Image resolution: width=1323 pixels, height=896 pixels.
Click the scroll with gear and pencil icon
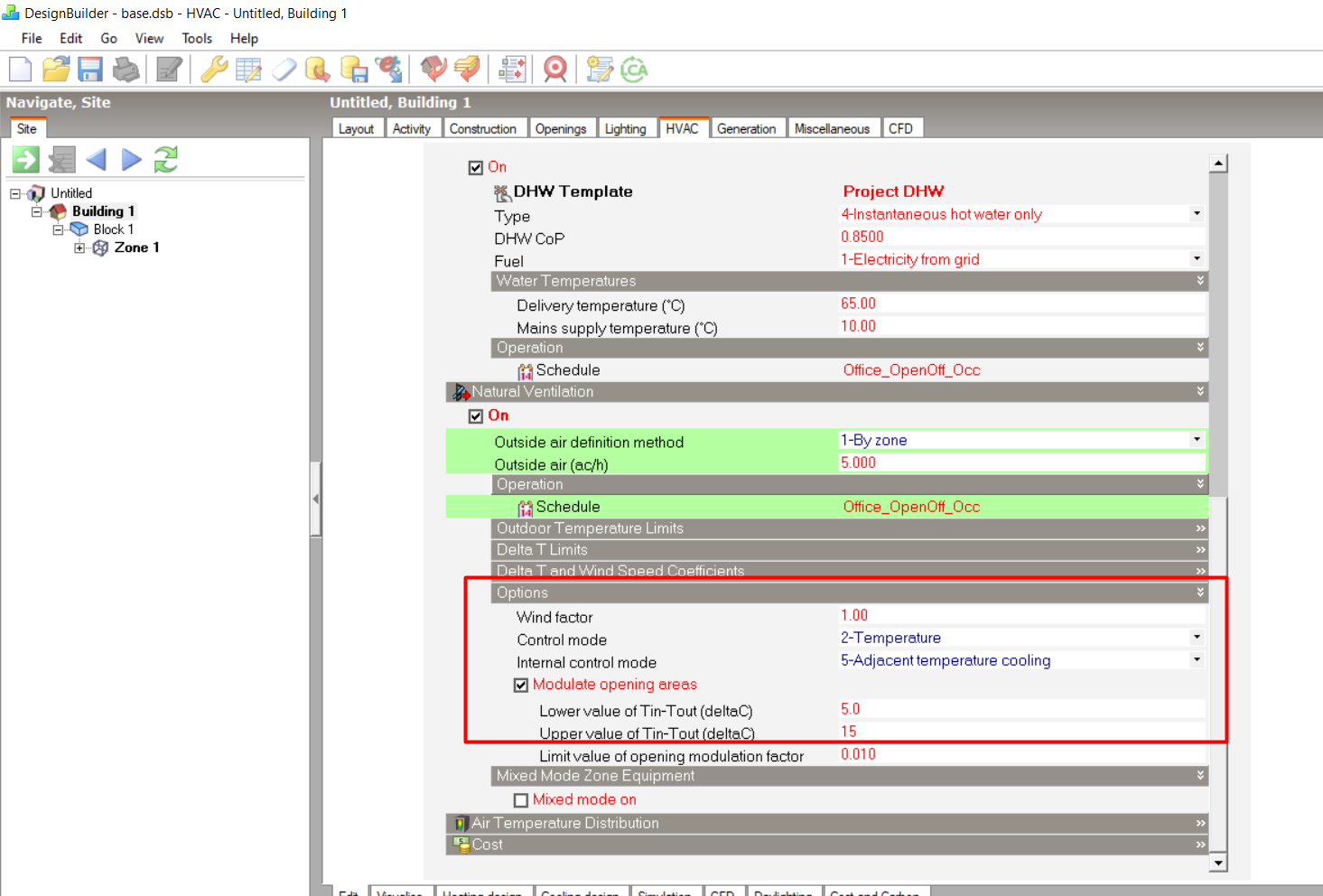click(x=600, y=70)
